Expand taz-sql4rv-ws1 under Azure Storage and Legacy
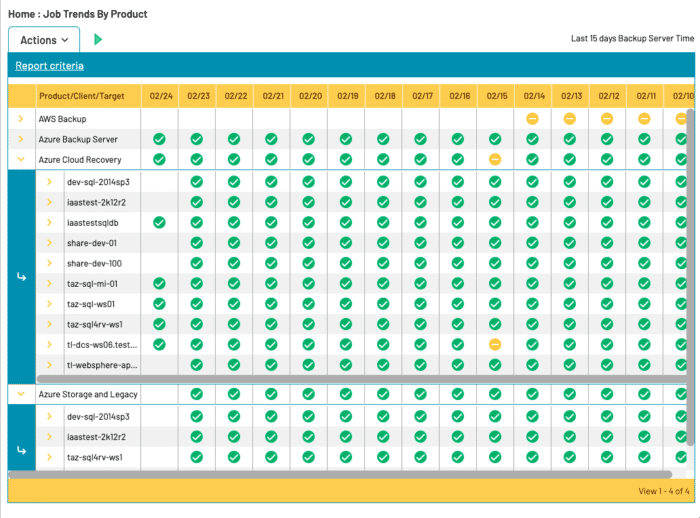 (50, 457)
